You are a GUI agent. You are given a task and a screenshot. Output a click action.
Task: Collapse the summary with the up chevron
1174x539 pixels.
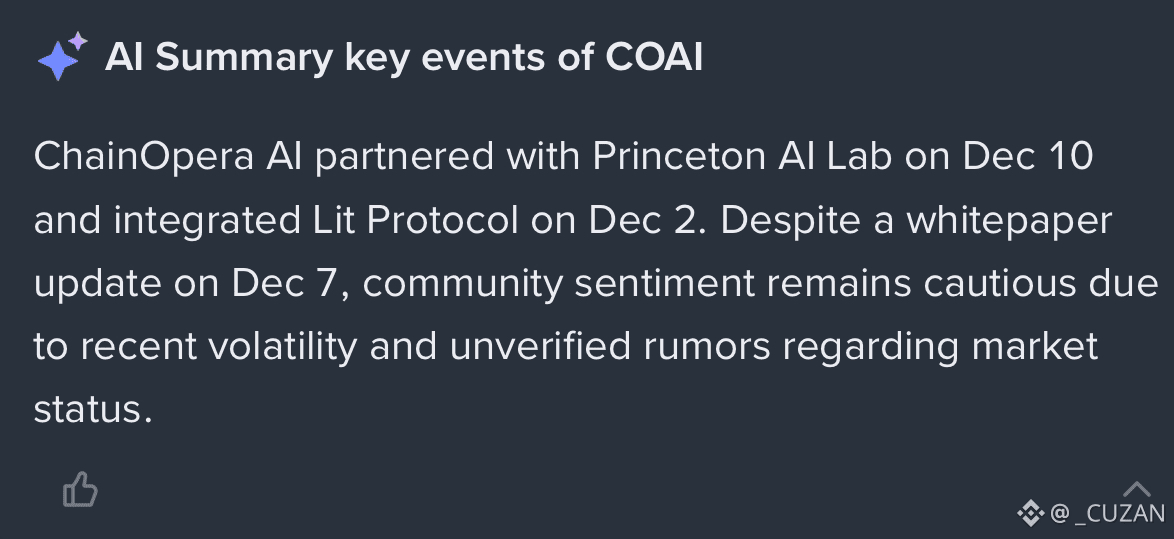[x=1137, y=489]
